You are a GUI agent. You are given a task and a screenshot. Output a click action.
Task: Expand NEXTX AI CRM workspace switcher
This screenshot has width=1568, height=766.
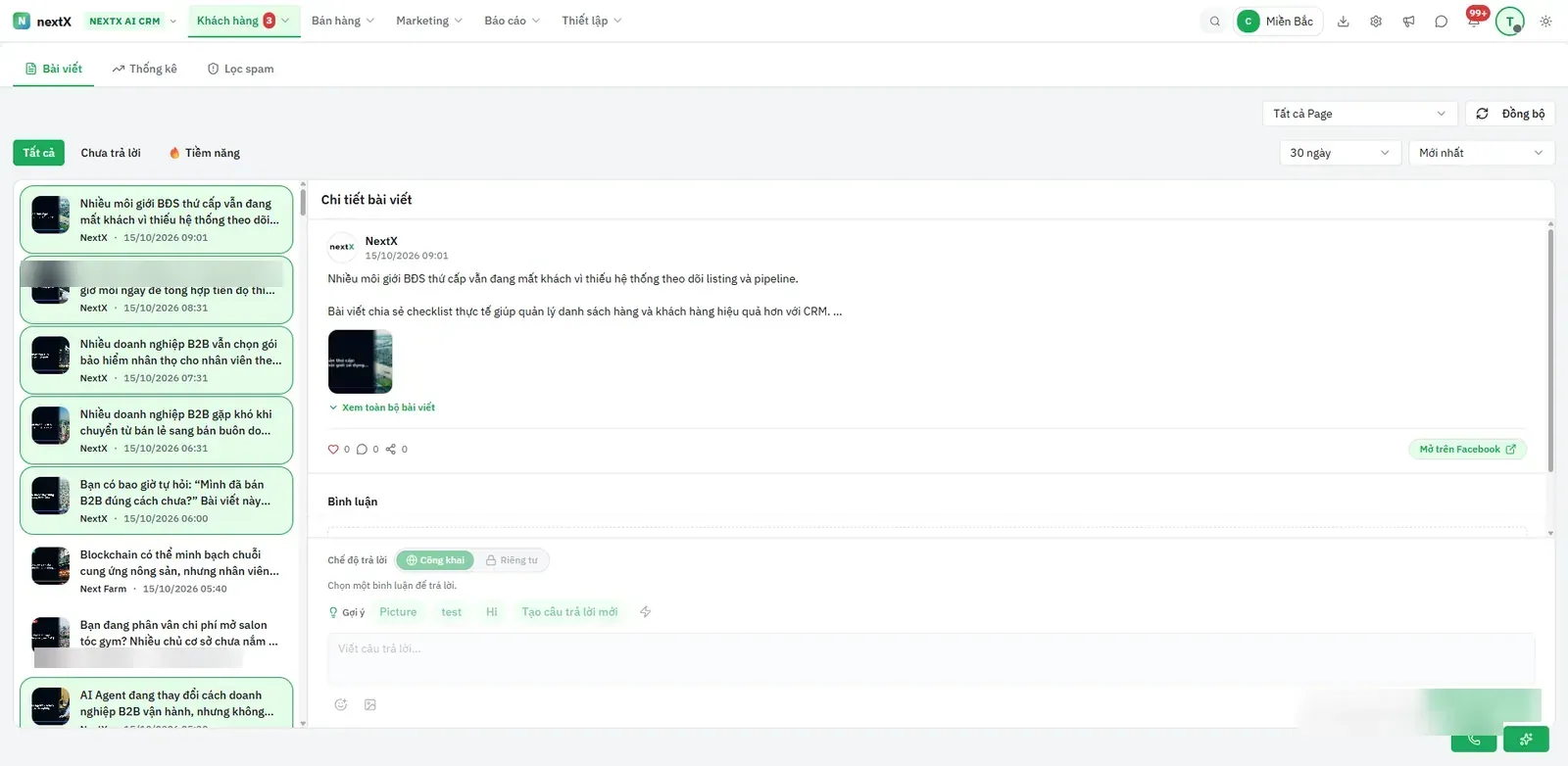tap(132, 21)
